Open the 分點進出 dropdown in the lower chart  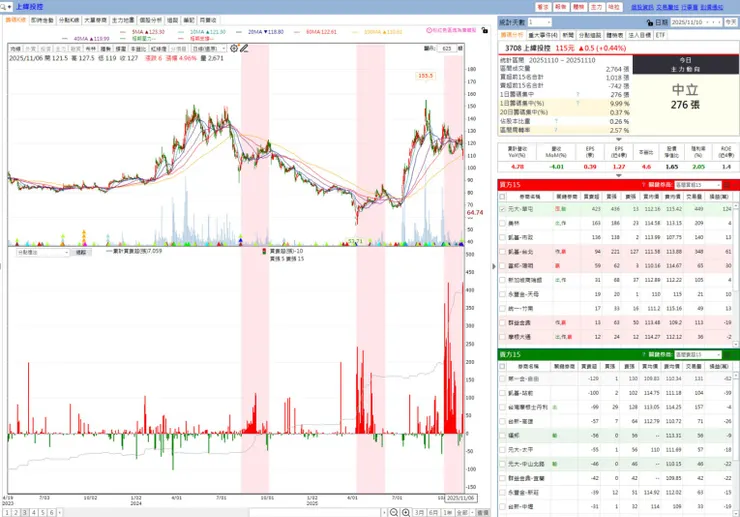click(x=43, y=253)
